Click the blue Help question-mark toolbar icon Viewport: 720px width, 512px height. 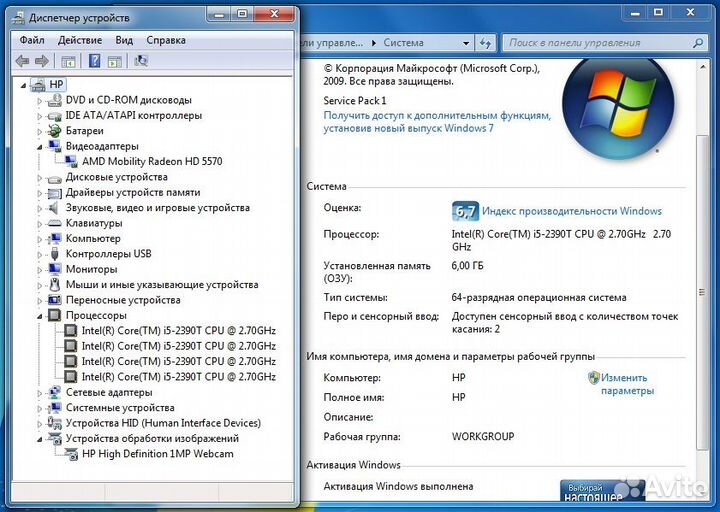click(94, 61)
